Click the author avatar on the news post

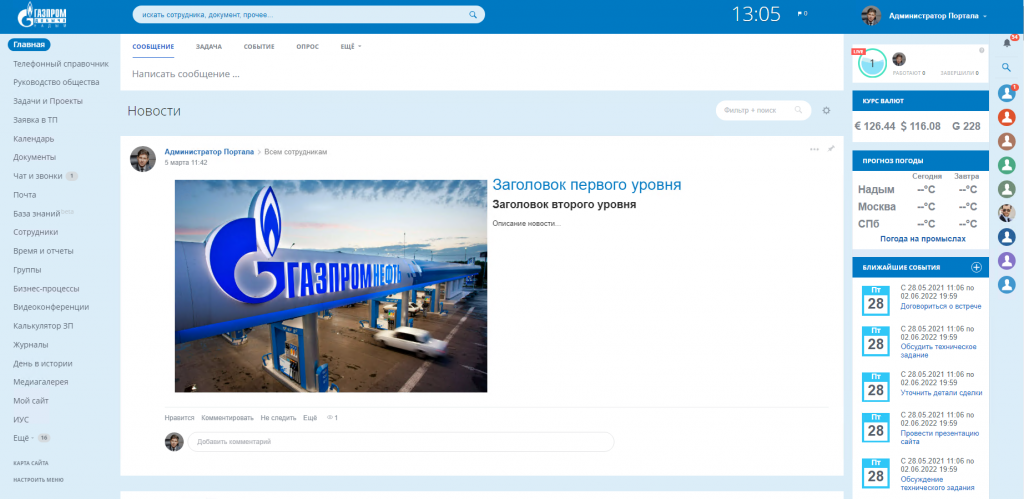click(143, 159)
